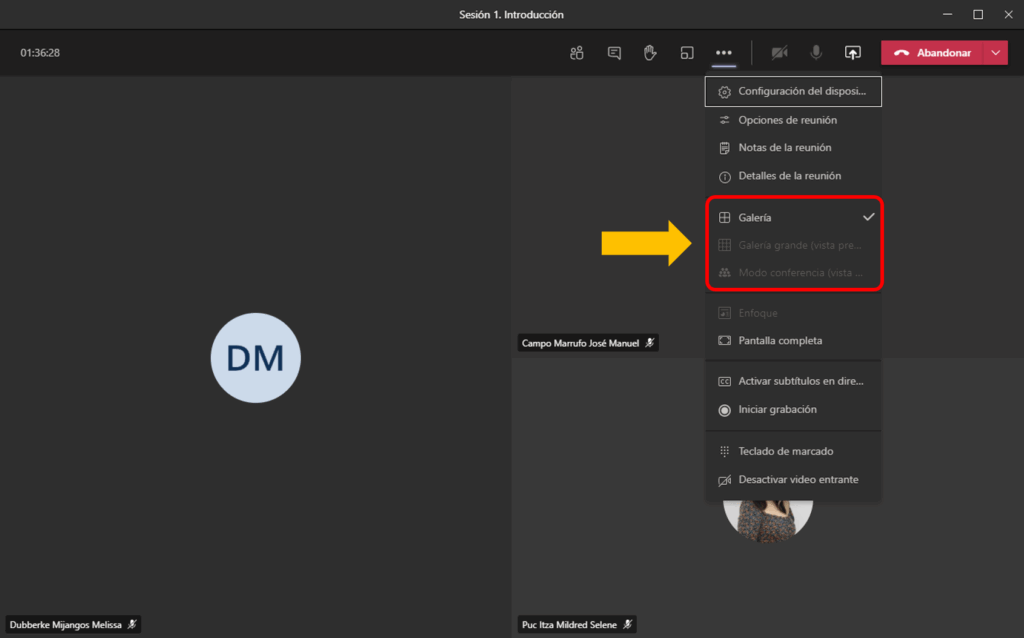Viewport: 1024px width, 638px height.
Task: Click the More actions ellipsis icon
Action: coord(724,53)
